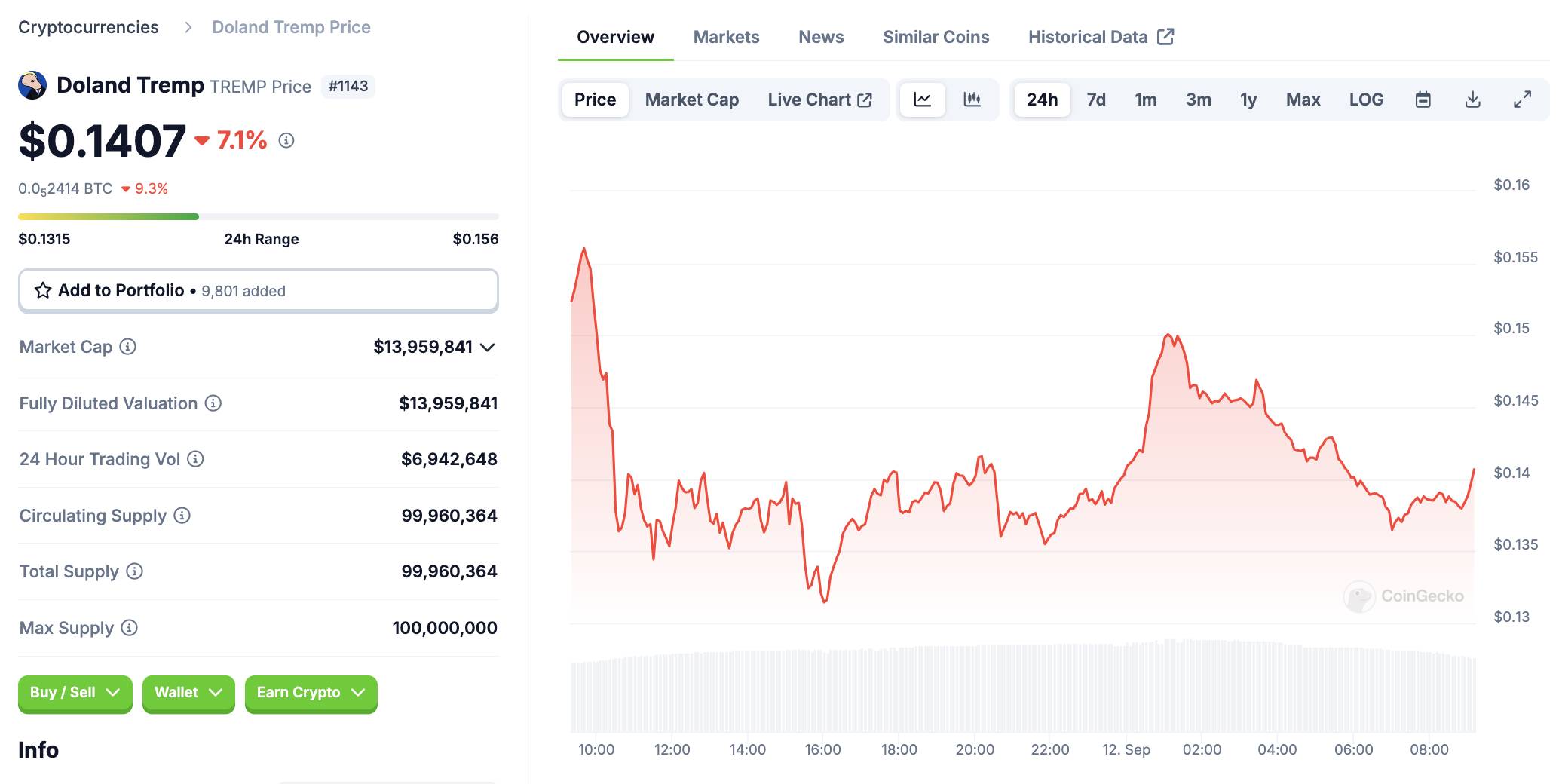Go to Cryptocurrencies breadcrumb link

88,27
